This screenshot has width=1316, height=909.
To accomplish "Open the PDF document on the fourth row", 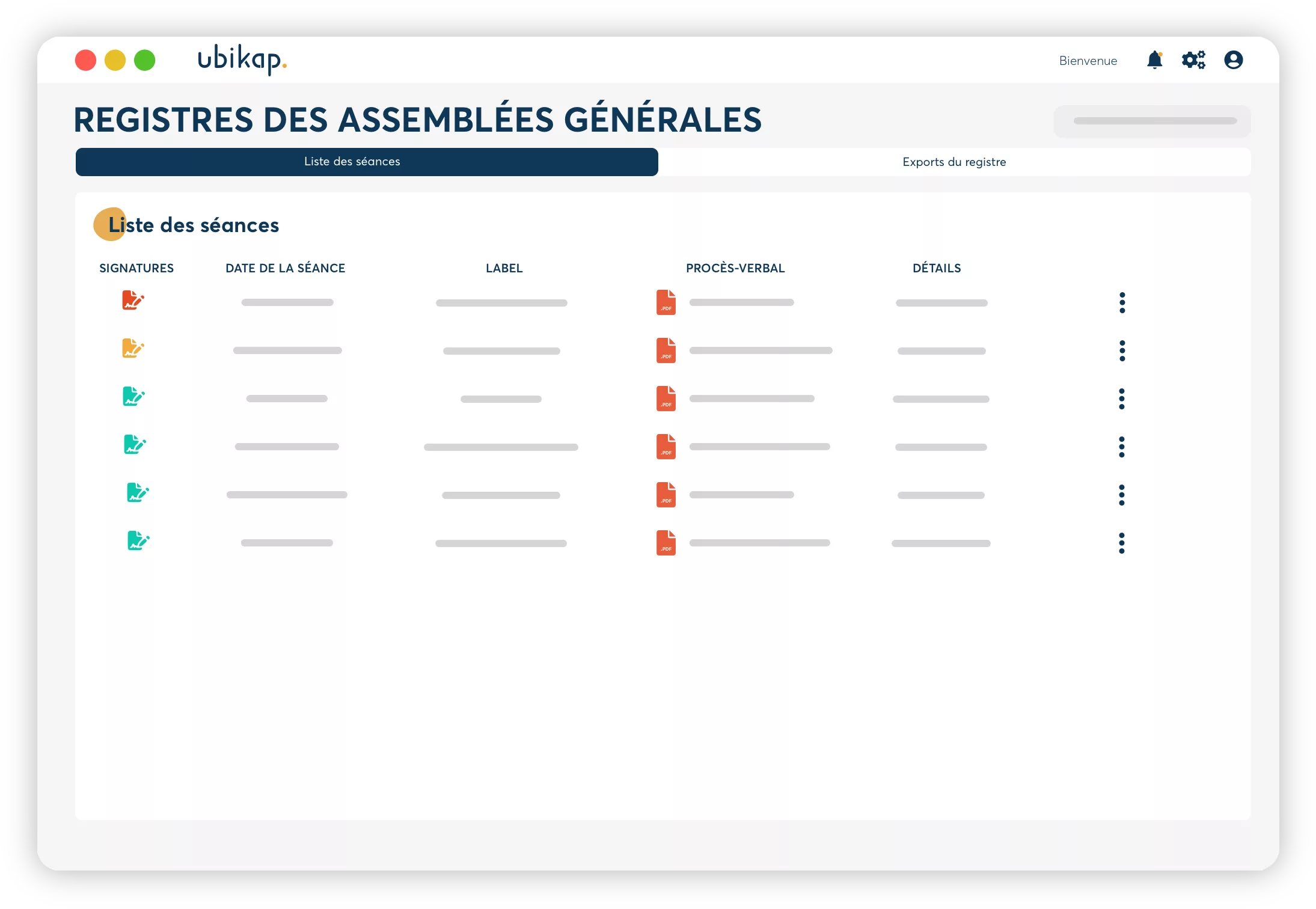I will [x=666, y=447].
